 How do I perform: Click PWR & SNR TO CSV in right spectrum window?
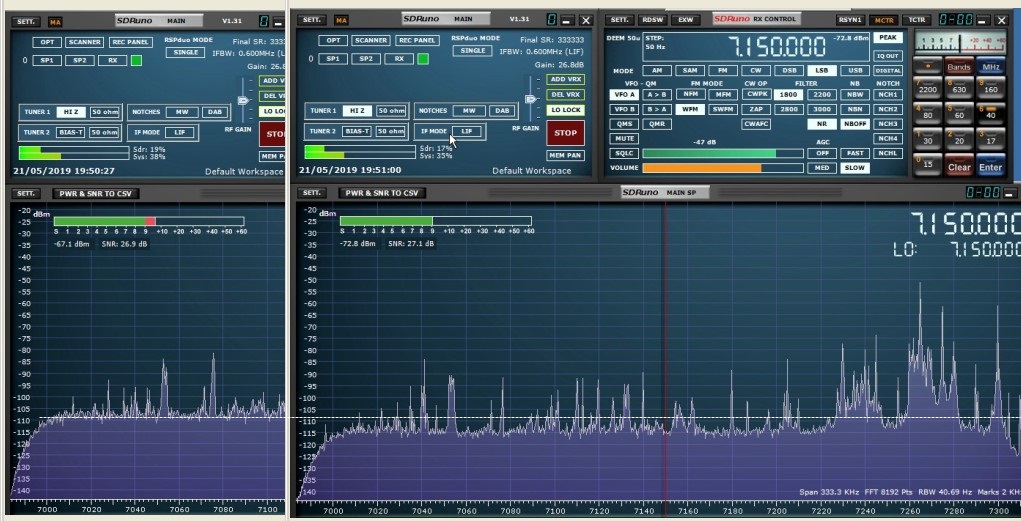(382, 193)
